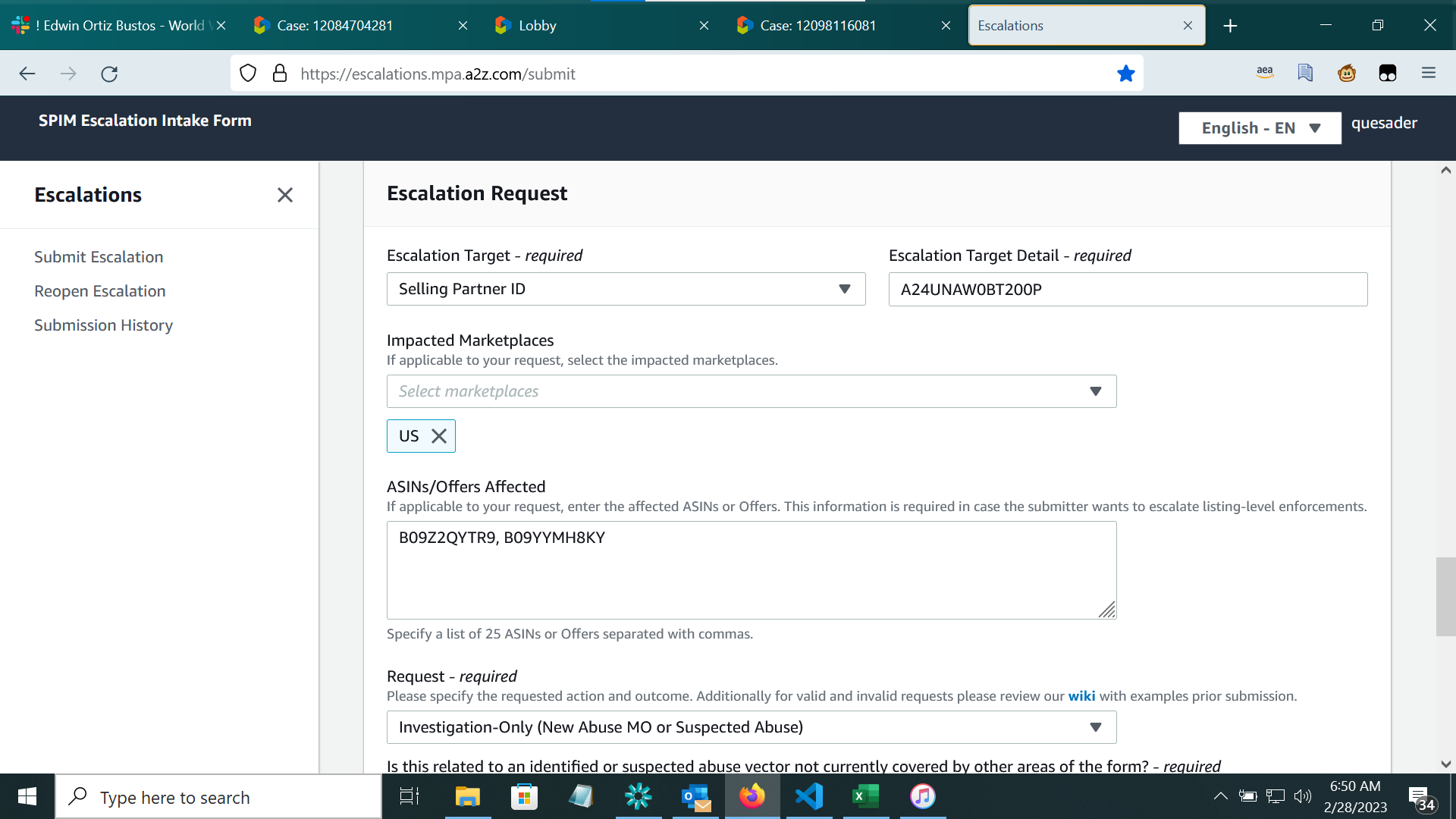Click the ASINs/Offers Affected text area

pos(752,570)
